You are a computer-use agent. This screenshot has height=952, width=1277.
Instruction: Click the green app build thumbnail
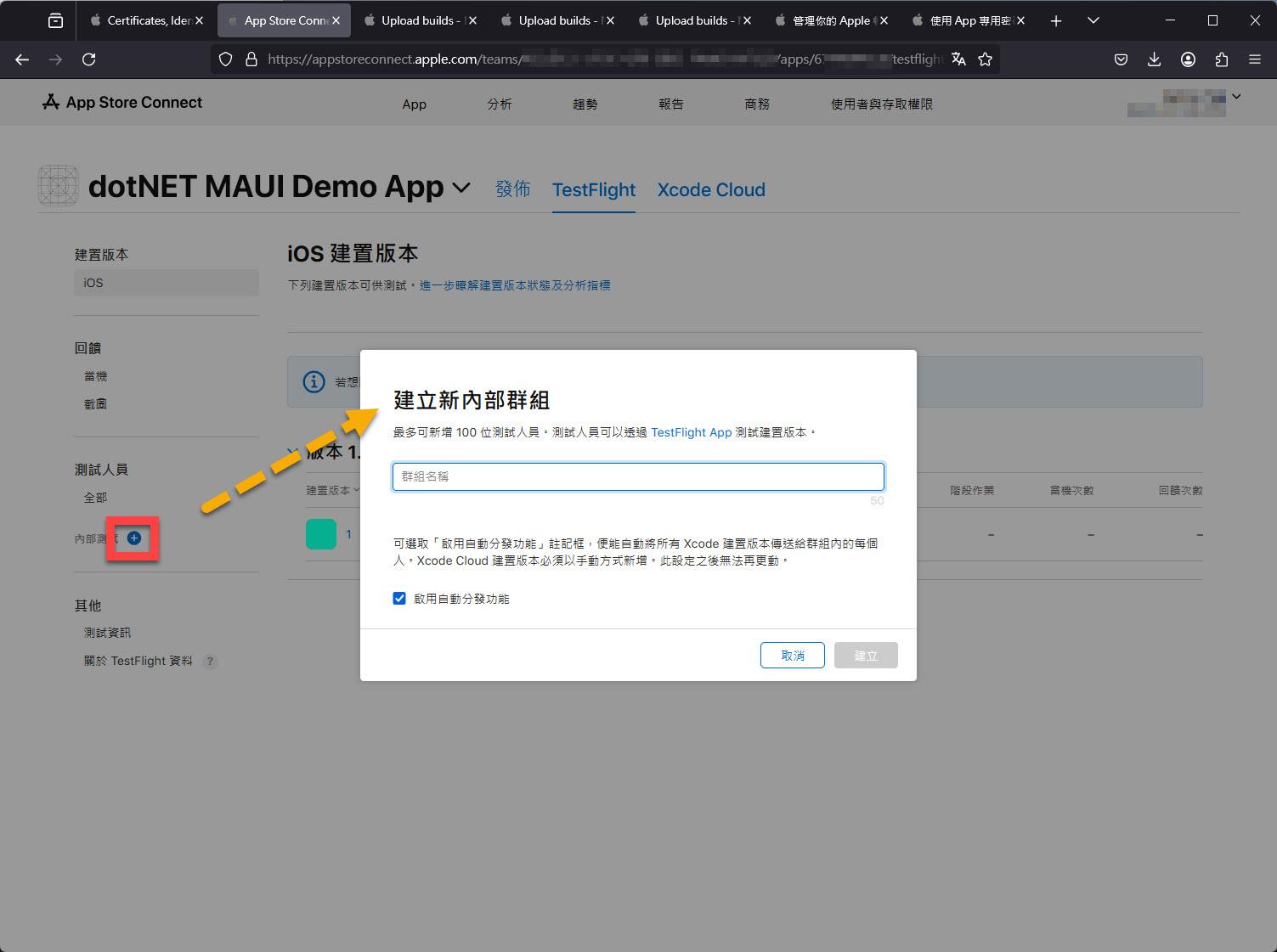coord(321,534)
